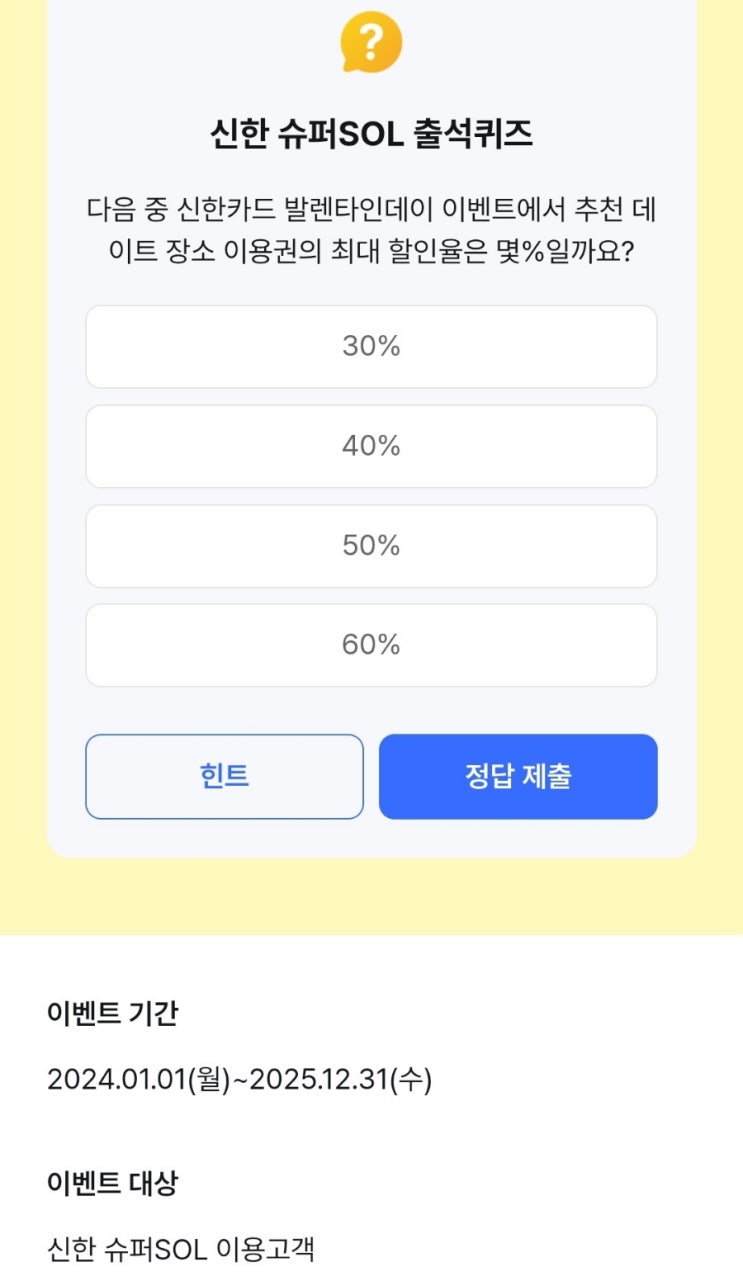The width and height of the screenshot is (743, 1281).
Task: Select the 30% answer option
Action: pyautogui.click(x=371, y=346)
